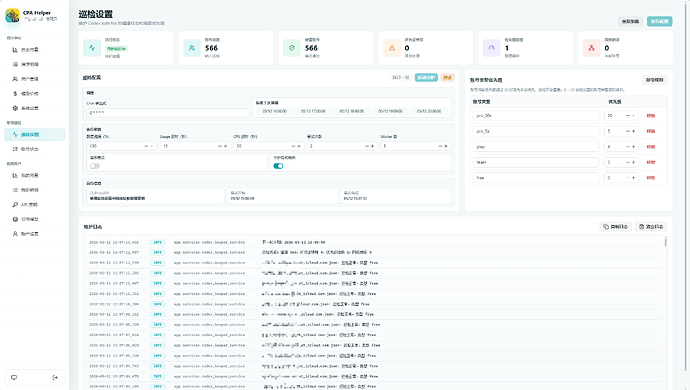Increase the CPA 超时 value with its plus
The image size is (690, 390).
299,146
